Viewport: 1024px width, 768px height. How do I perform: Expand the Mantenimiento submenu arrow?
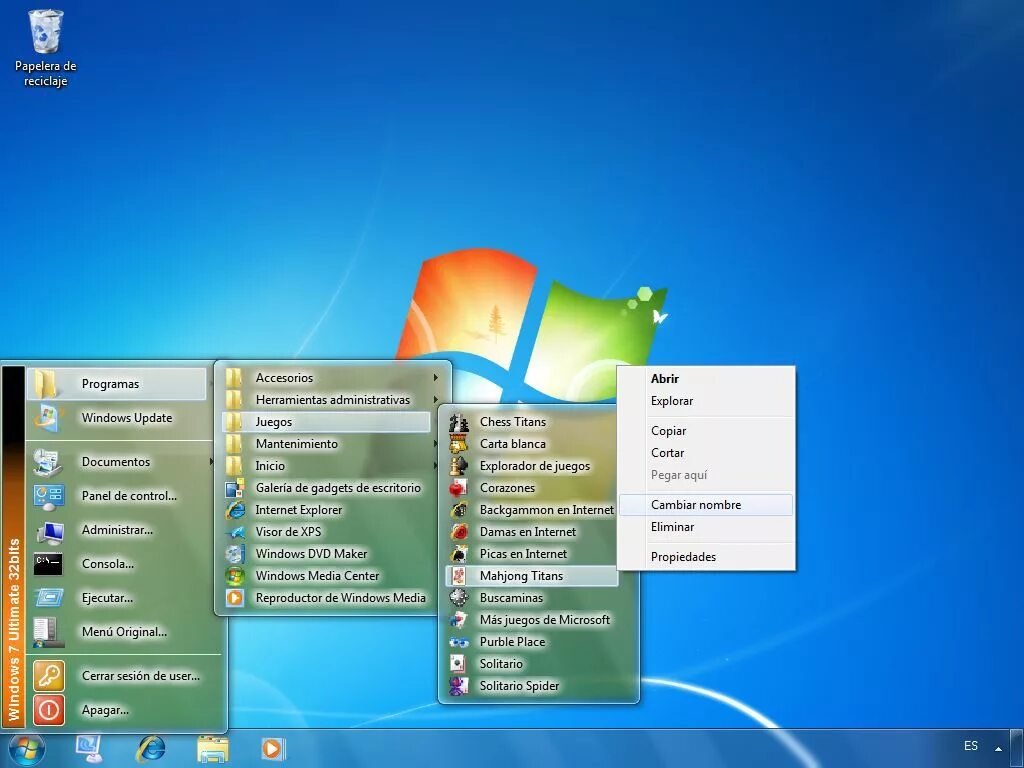point(436,444)
